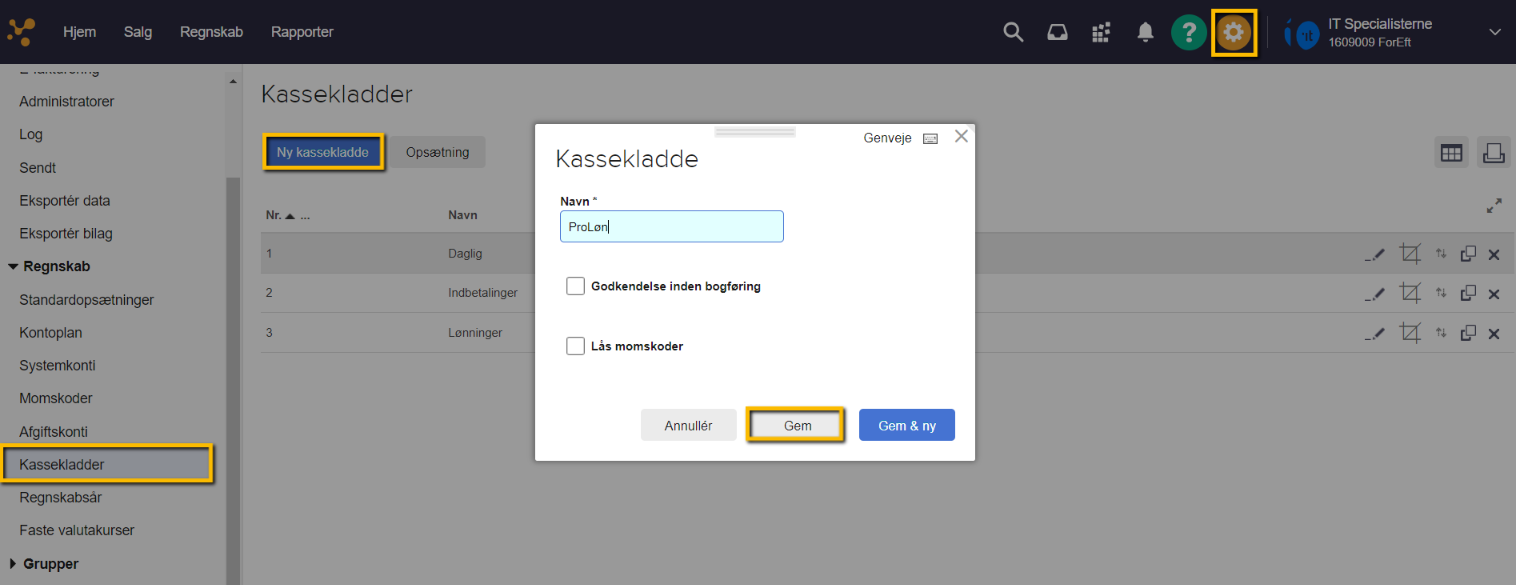Viewport: 1516px width, 585px height.
Task: Enable Godkendelse inden bogføring
Action: [575, 285]
